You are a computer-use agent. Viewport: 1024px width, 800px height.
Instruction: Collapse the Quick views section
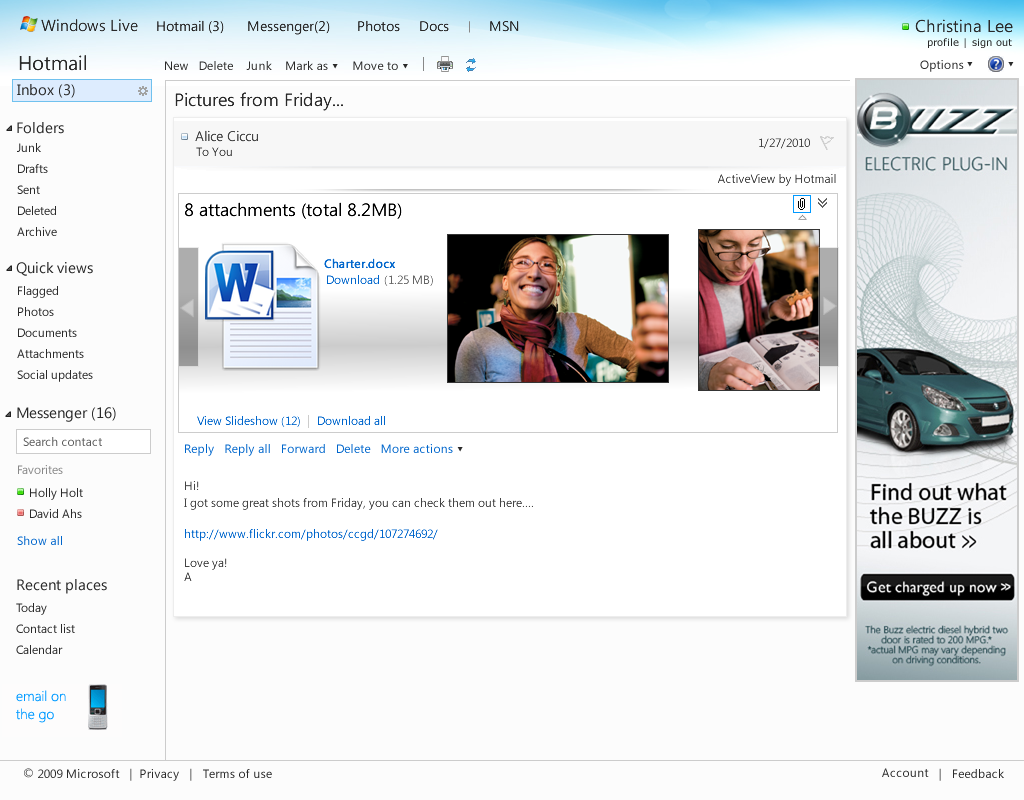9,268
